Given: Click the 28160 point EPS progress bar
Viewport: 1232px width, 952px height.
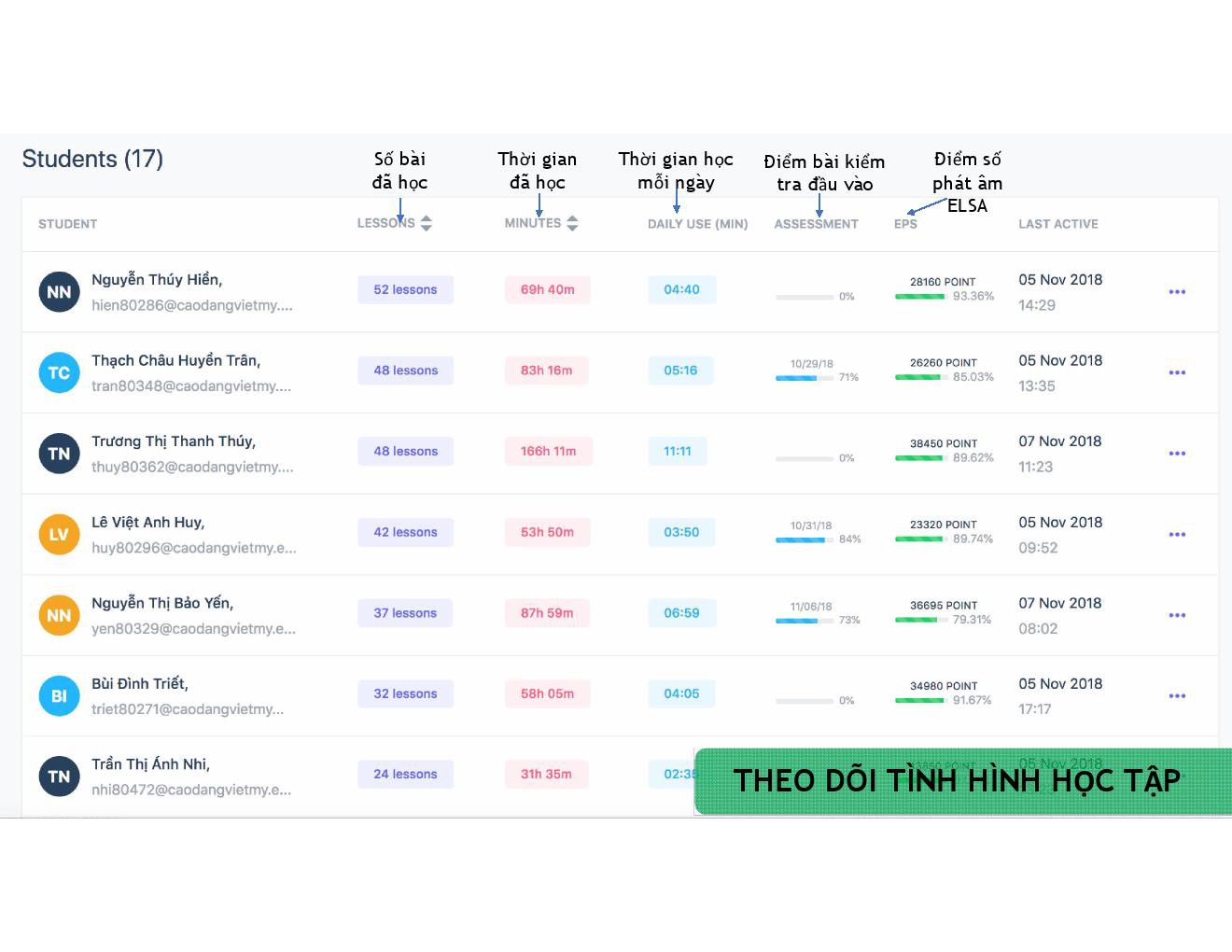Looking at the screenshot, I should 920,297.
